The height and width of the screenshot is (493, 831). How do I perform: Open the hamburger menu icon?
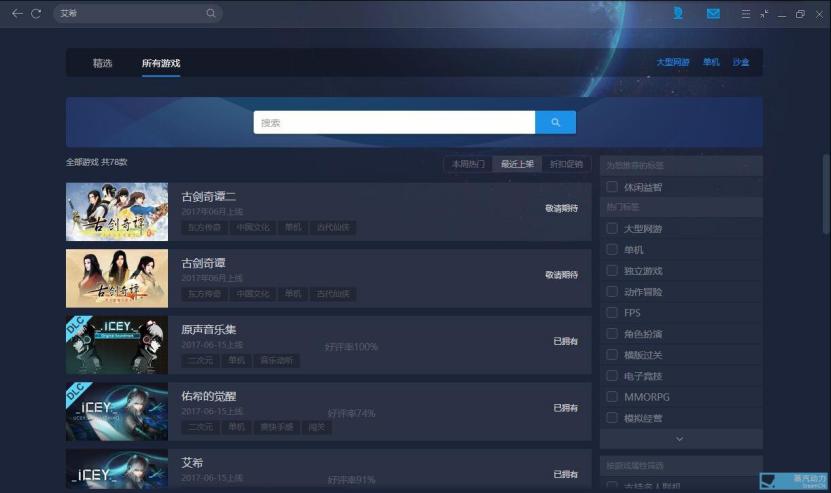[746, 14]
